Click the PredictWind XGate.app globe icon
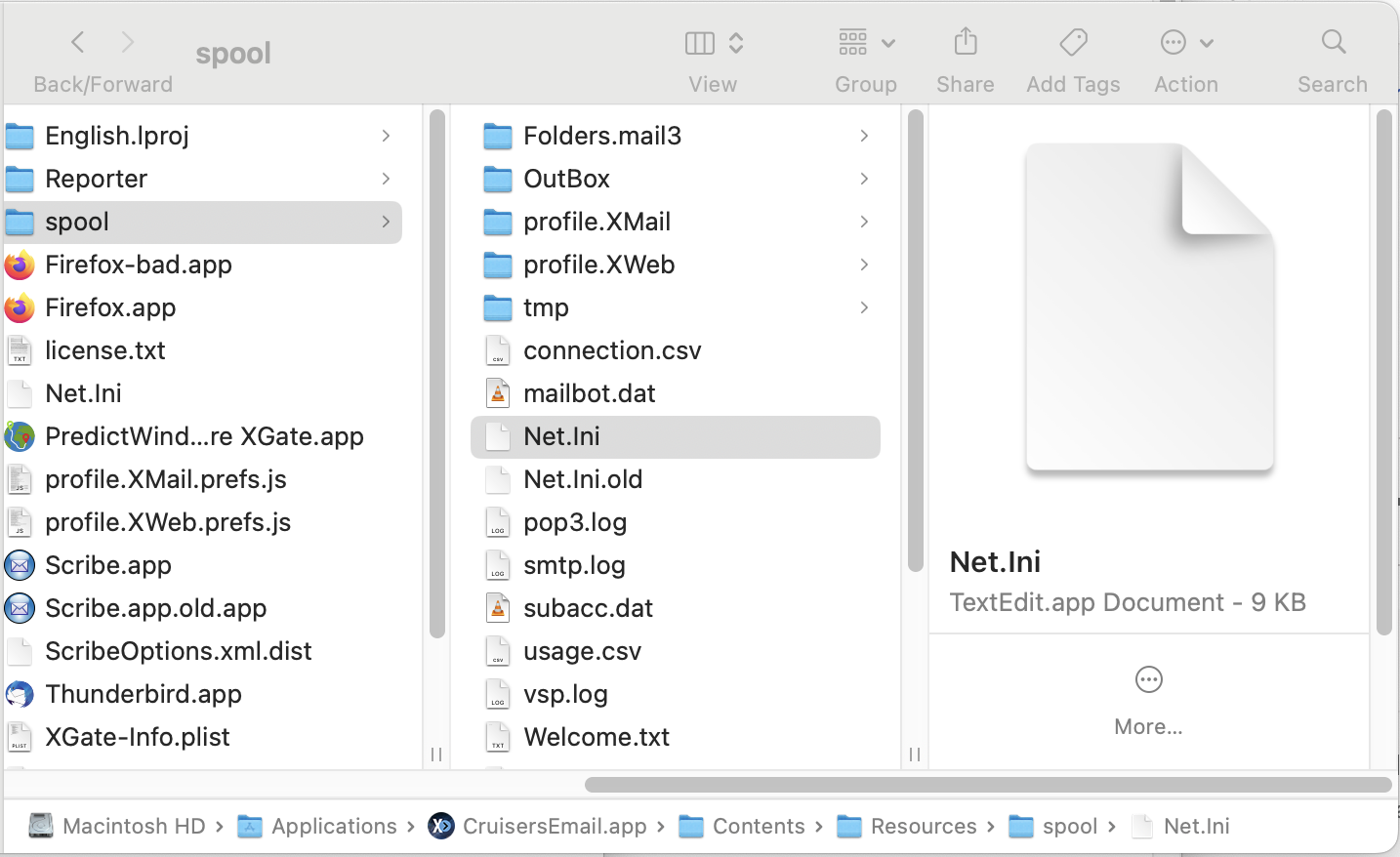Image resolution: width=1400 pixels, height=857 pixels. pos(20,436)
